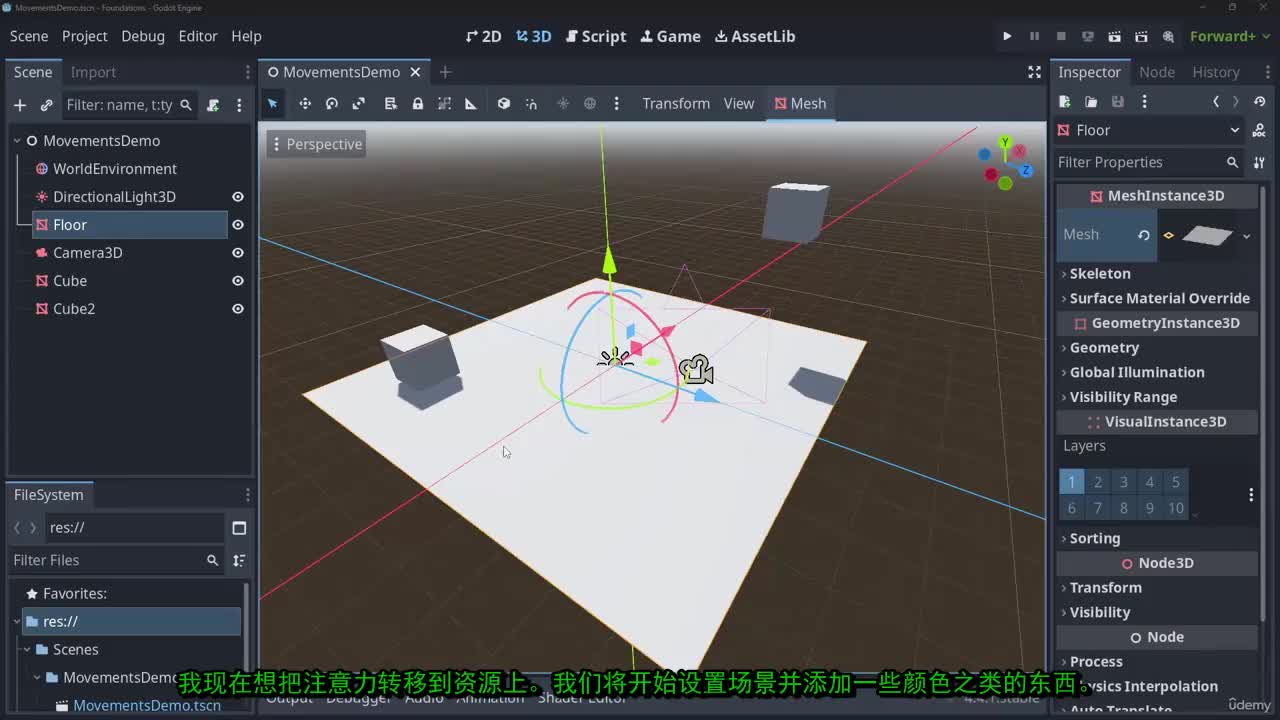The width and height of the screenshot is (1280, 720).
Task: Hide the Cube2 node
Action: pyautogui.click(x=238, y=309)
